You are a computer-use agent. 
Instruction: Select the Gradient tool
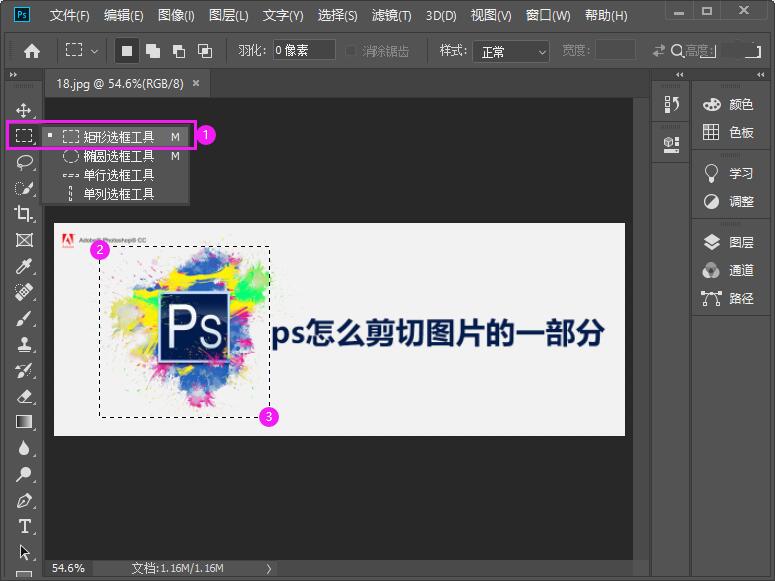tap(24, 422)
